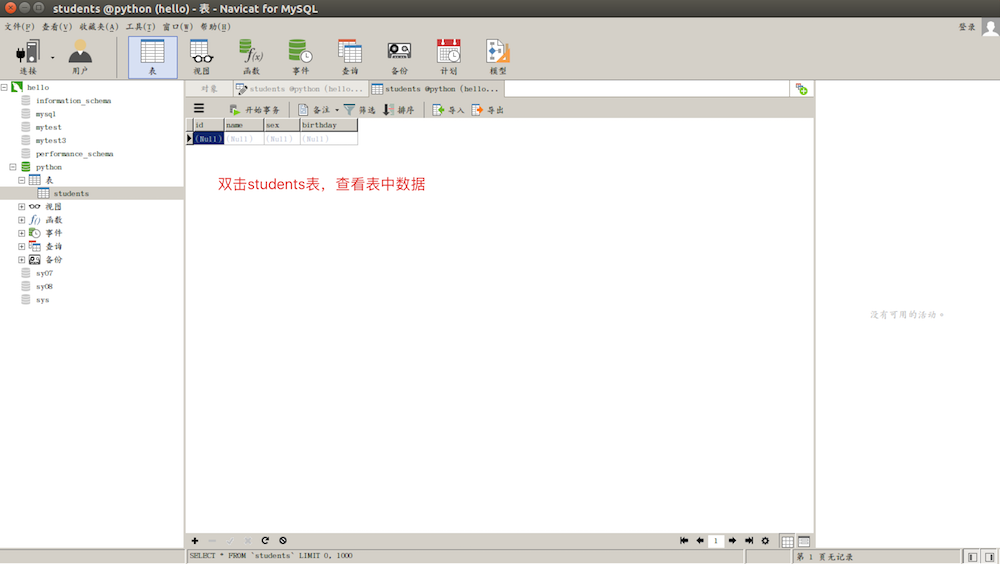Screen dimensions: 1000x564
Task: Open the 工具(T) menu
Action: coord(140,27)
